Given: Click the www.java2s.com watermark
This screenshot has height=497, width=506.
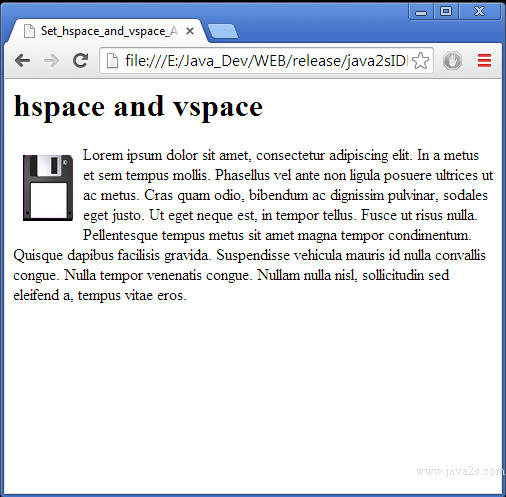Looking at the screenshot, I should click(460, 471).
